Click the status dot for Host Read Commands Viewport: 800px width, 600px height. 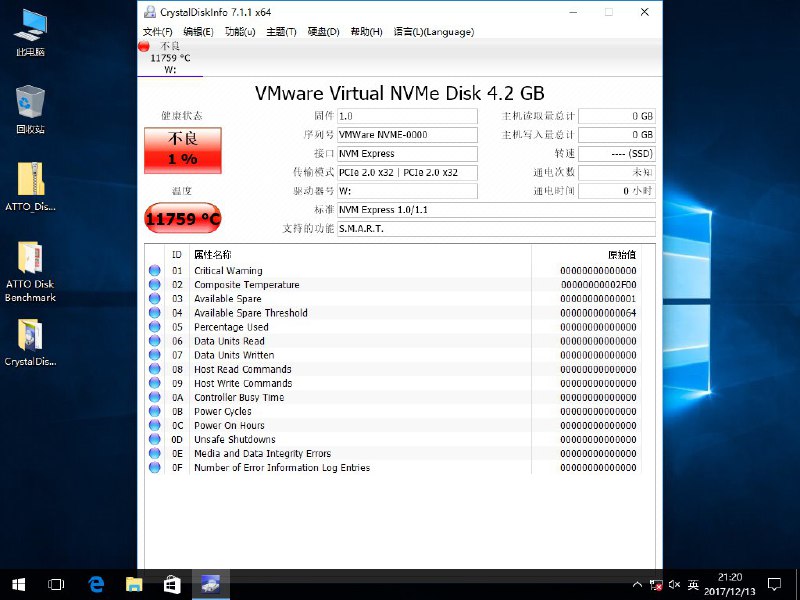(155, 369)
